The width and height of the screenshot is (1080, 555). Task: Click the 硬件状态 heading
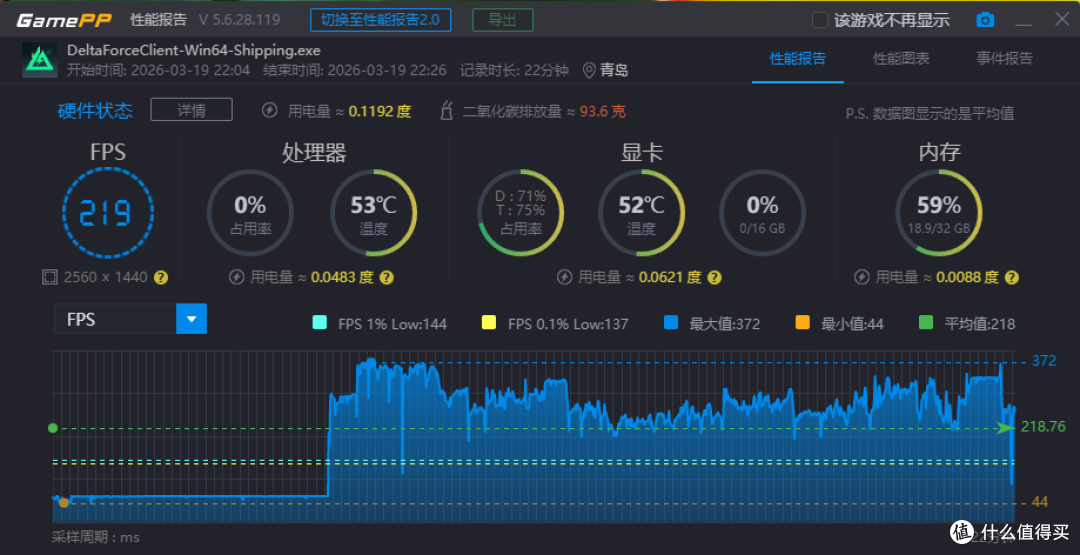95,110
